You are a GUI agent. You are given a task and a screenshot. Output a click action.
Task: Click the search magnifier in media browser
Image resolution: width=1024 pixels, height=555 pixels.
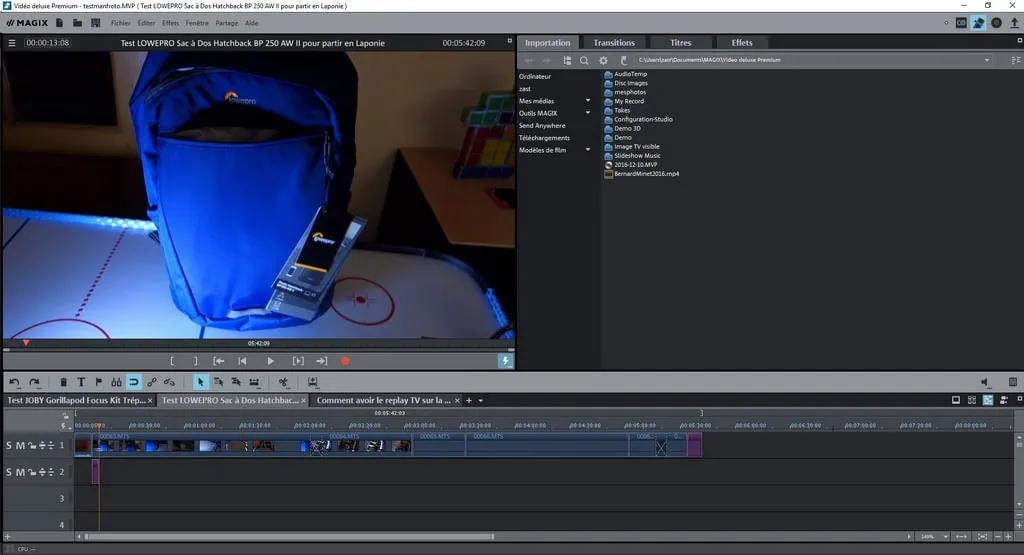(585, 61)
